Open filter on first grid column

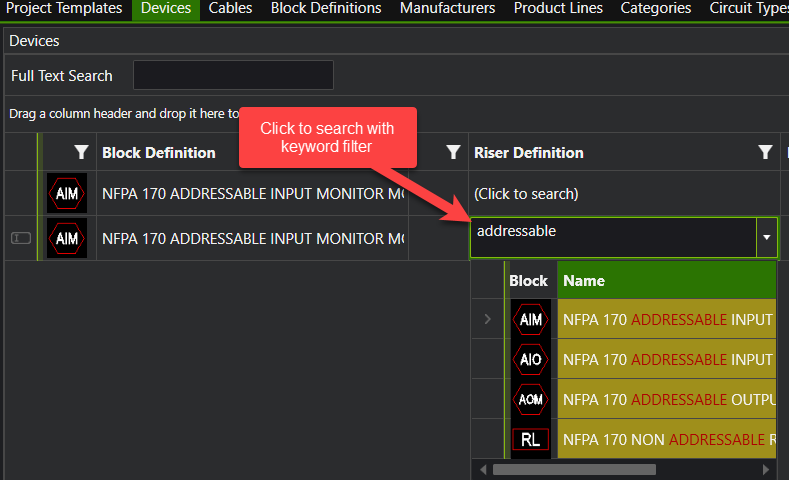click(81, 153)
